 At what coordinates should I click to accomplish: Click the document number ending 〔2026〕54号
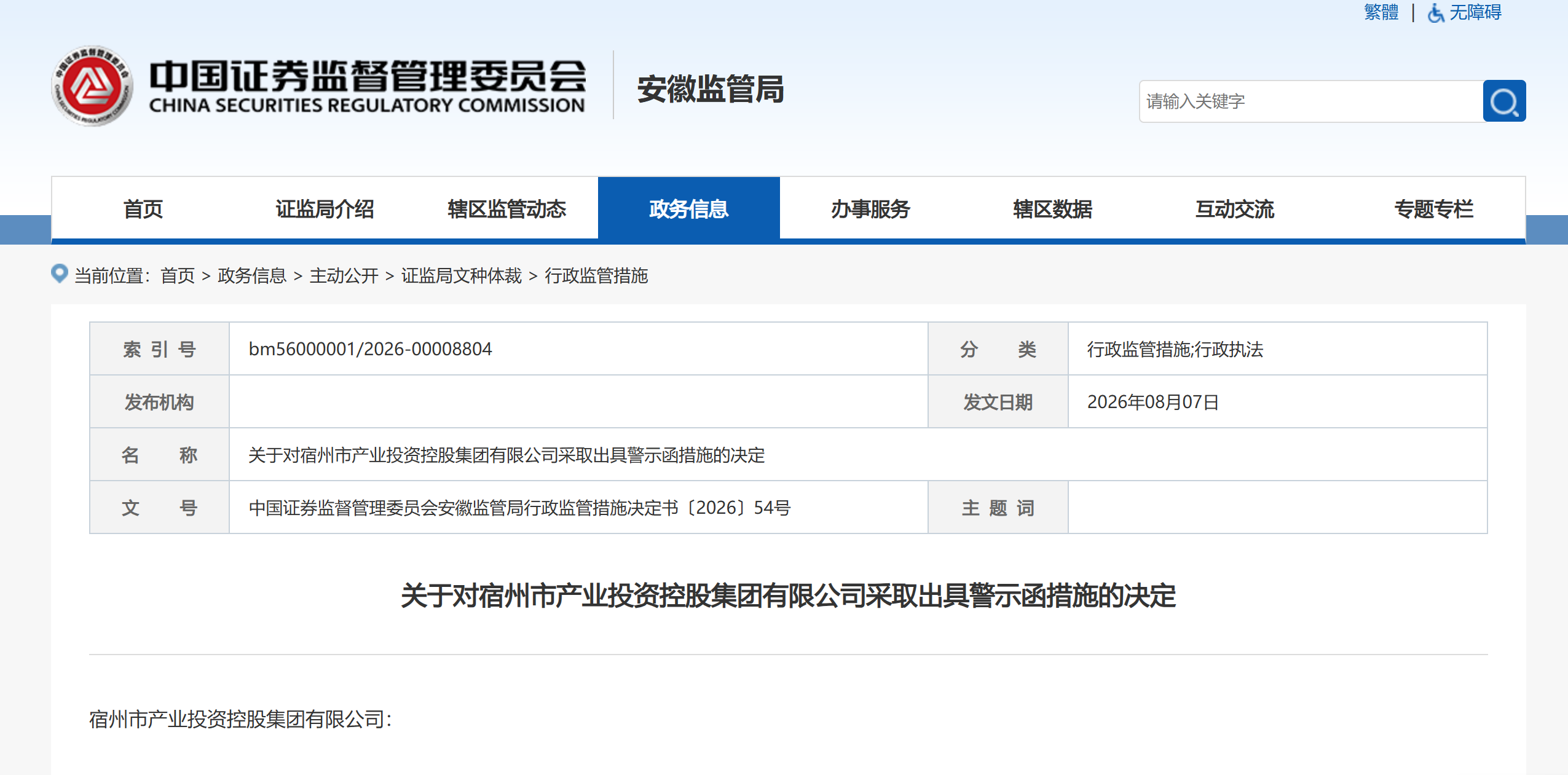click(x=519, y=508)
